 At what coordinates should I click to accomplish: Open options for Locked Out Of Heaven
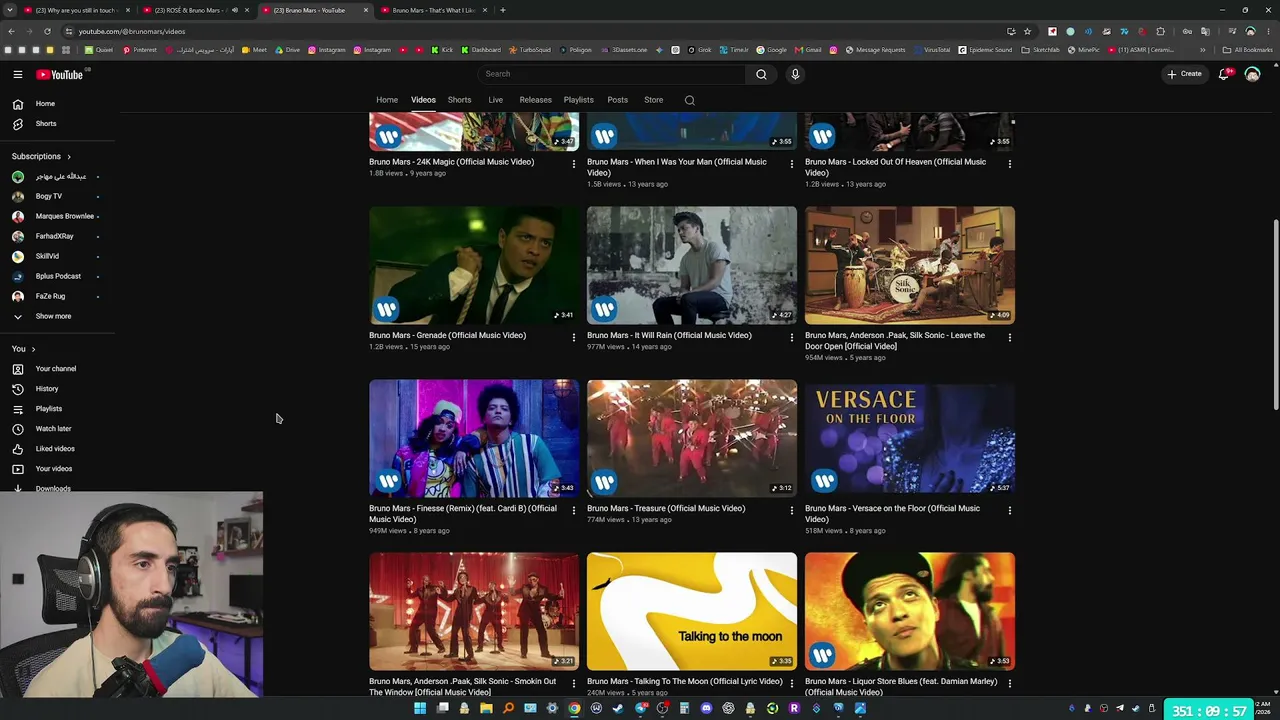(x=1010, y=164)
